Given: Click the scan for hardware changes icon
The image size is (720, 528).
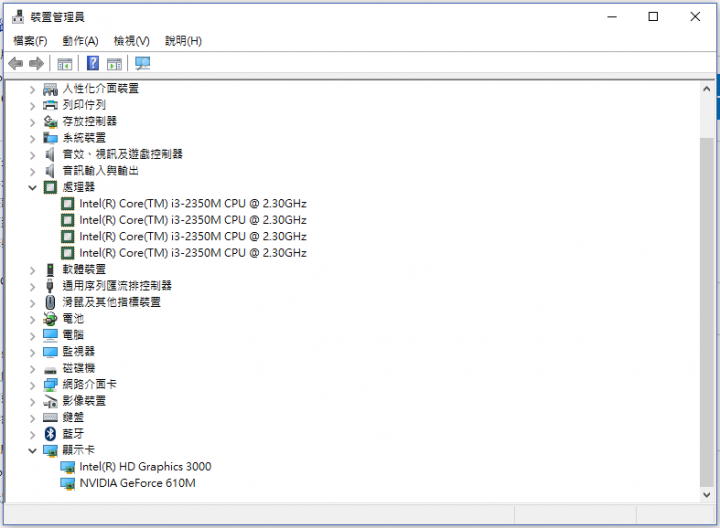Looking at the screenshot, I should (x=142, y=63).
